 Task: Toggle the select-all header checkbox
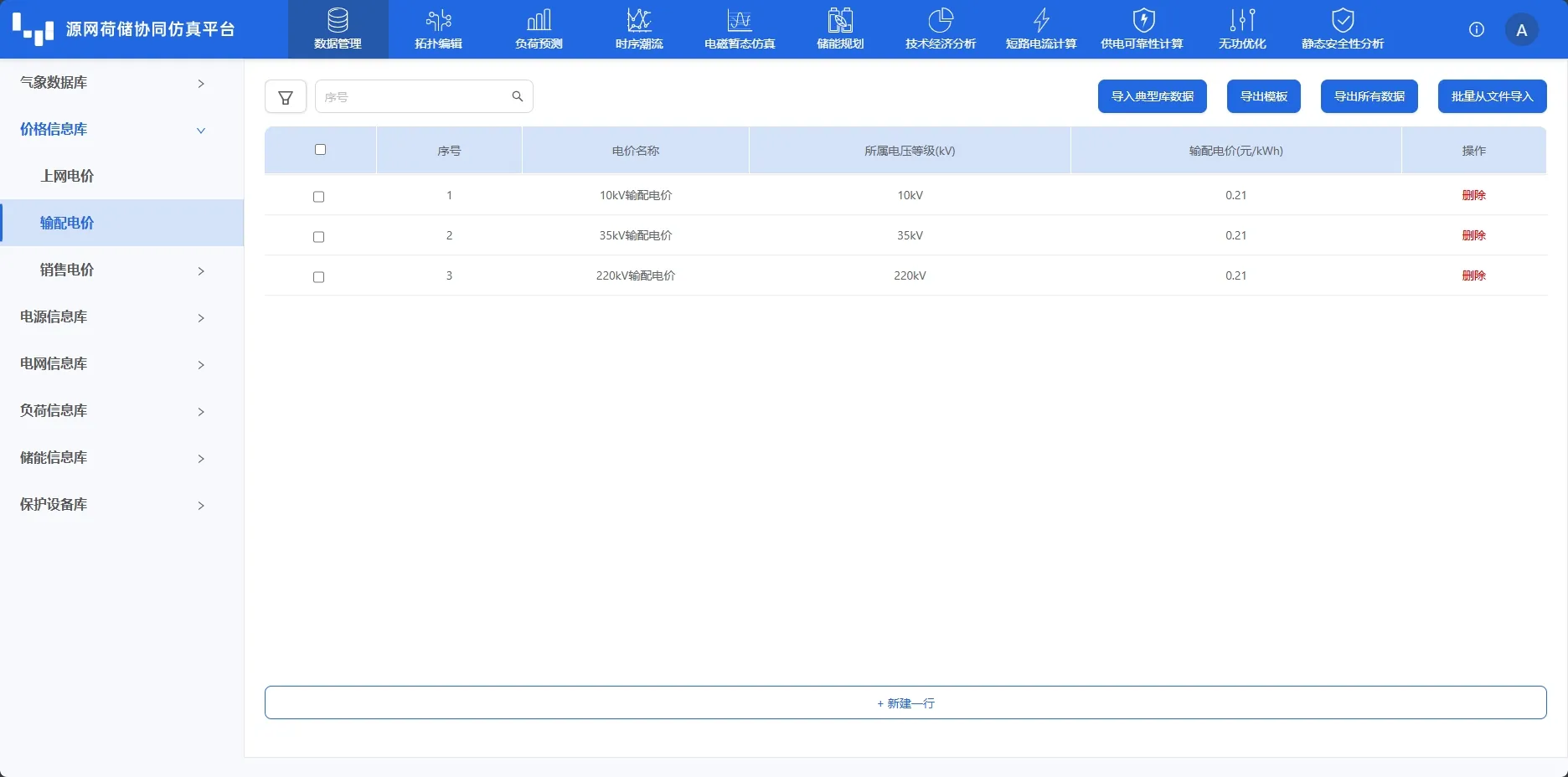coord(320,150)
